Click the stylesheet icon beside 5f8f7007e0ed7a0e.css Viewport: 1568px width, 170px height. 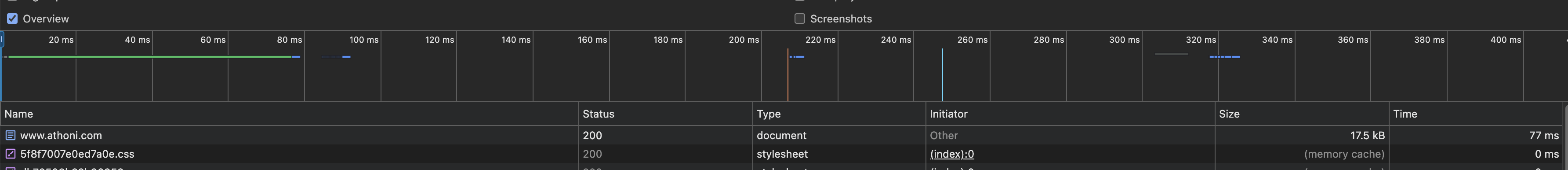[11, 154]
